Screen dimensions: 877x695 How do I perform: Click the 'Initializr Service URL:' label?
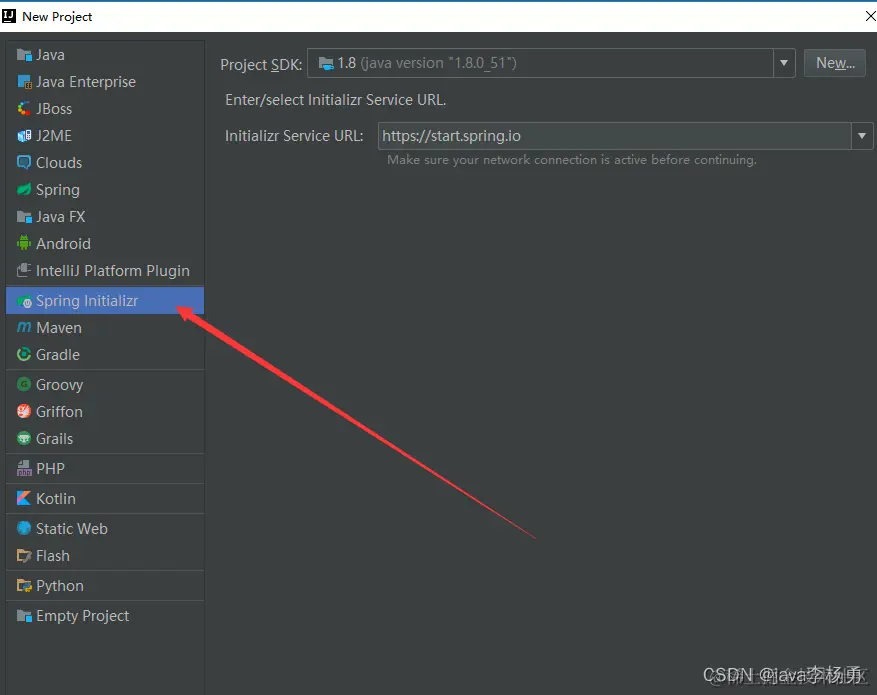pyautogui.click(x=294, y=136)
